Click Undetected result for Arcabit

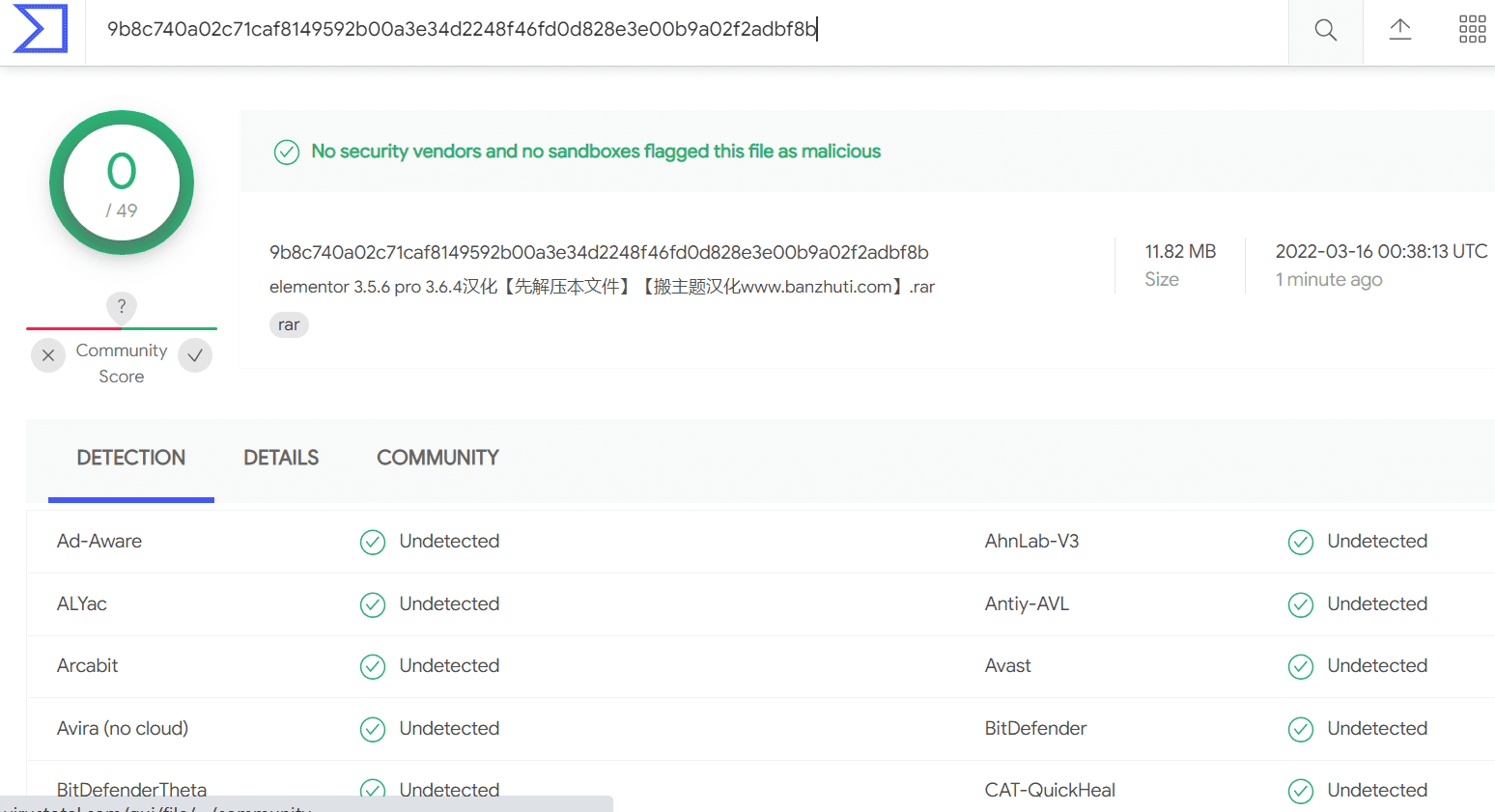click(x=449, y=666)
